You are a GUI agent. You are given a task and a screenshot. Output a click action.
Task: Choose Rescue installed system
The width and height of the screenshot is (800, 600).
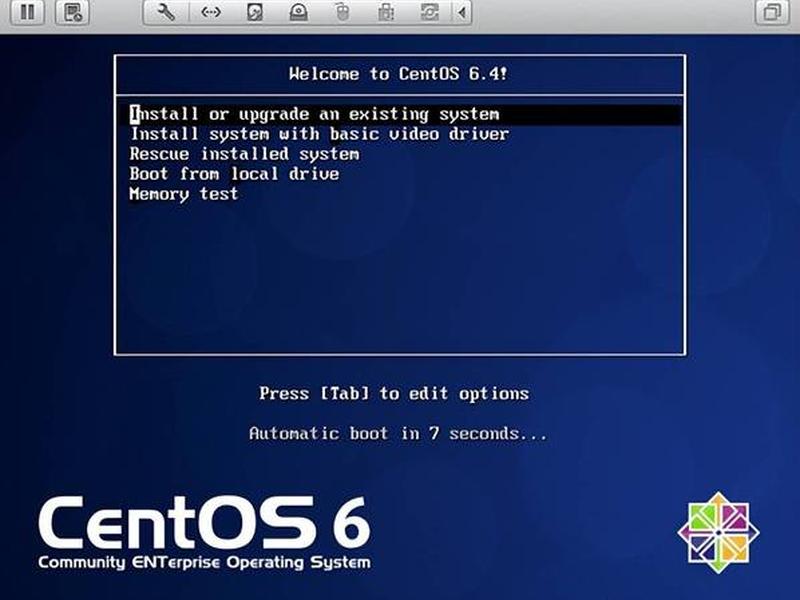point(244,154)
